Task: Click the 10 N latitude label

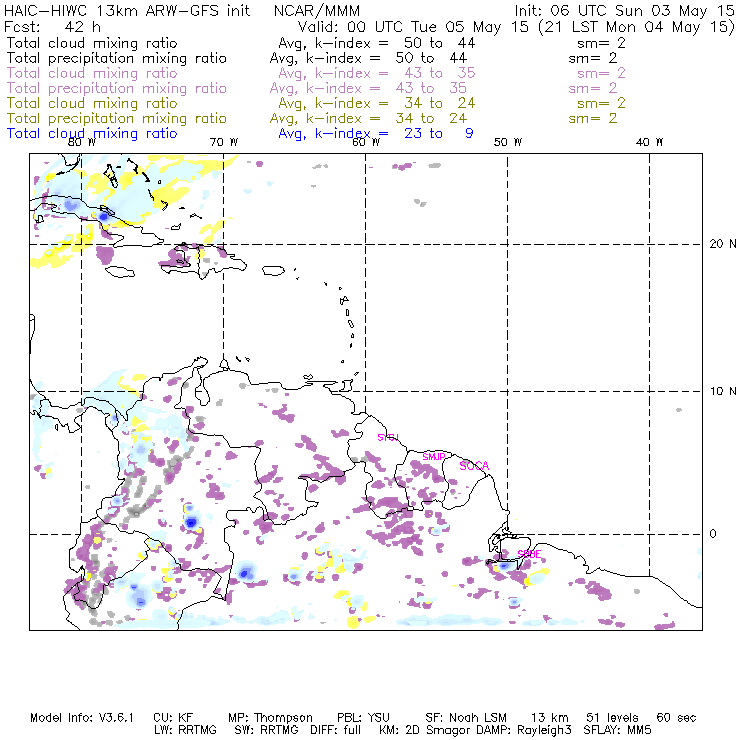Action: 723,391
